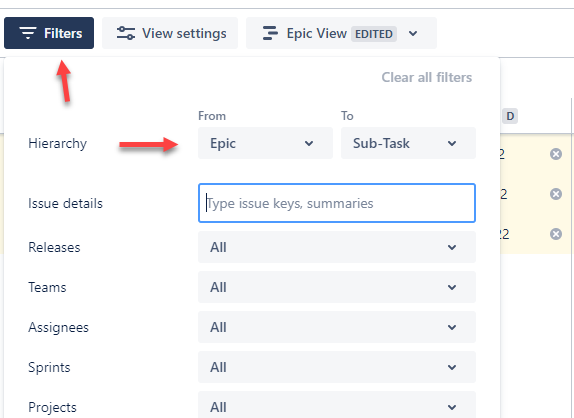
Task: Open the Sprints filter dropdown
Action: tap(337, 367)
